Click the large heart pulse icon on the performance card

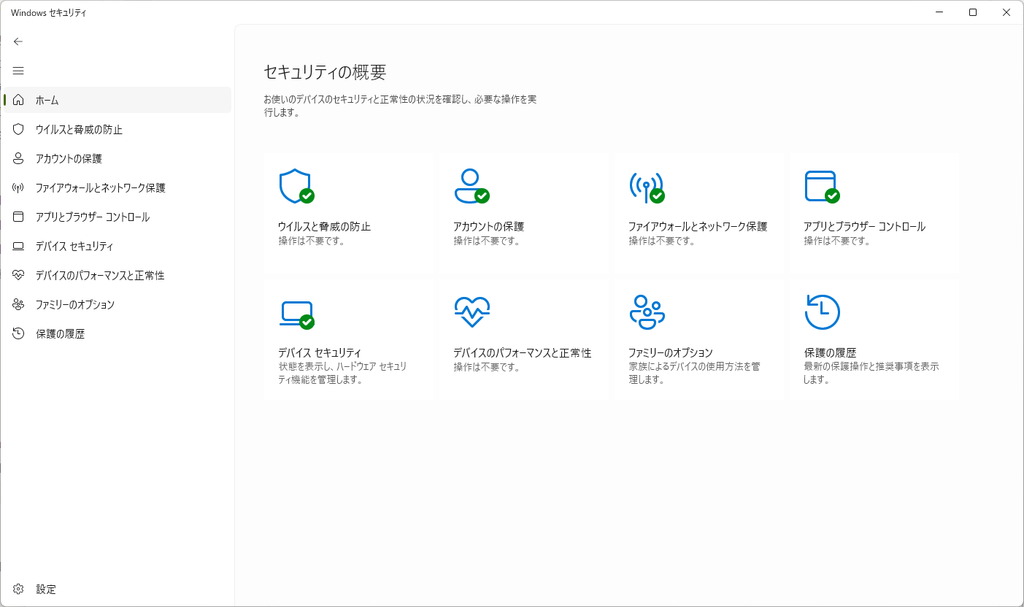(x=472, y=312)
